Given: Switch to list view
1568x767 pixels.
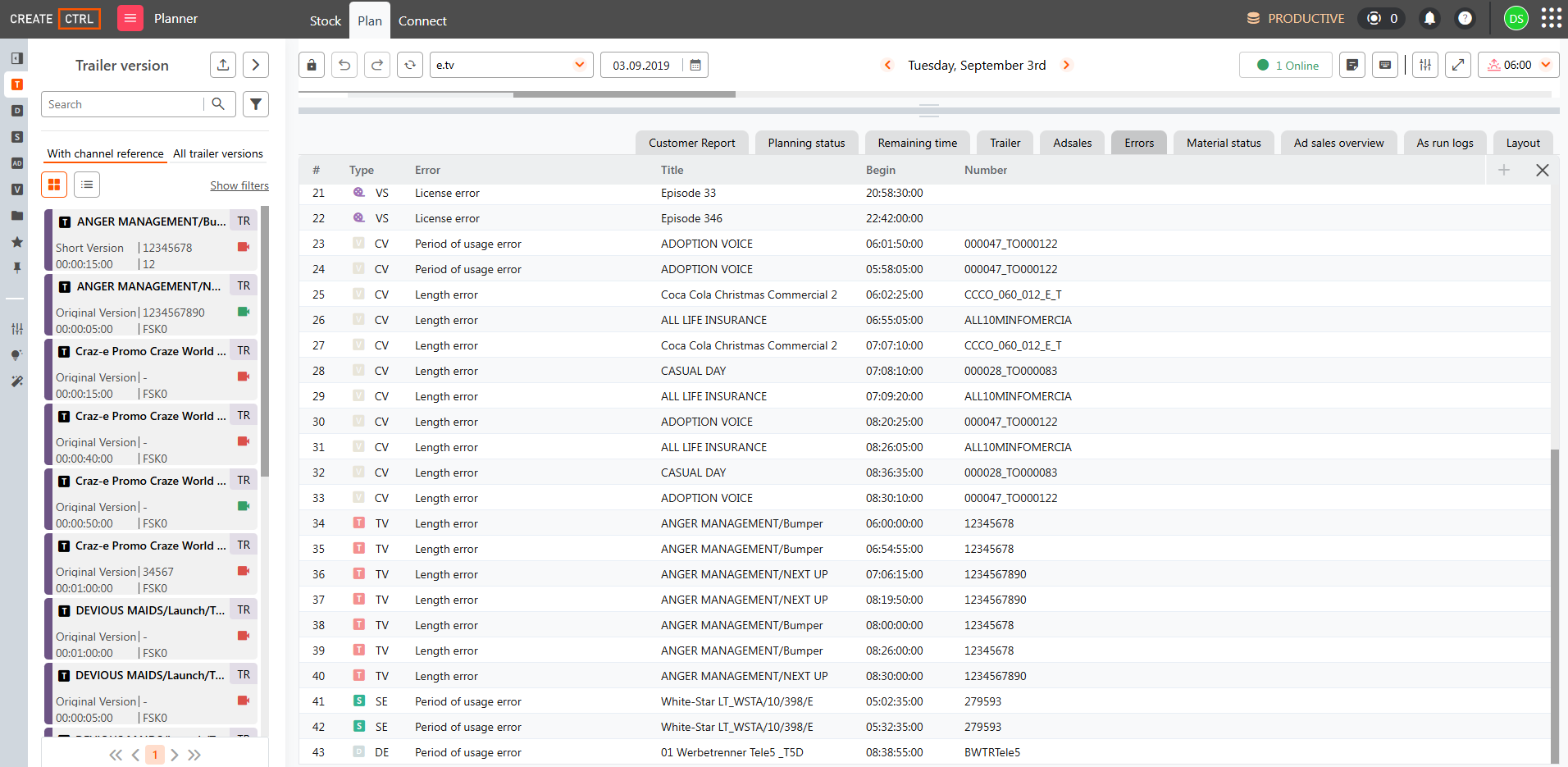Looking at the screenshot, I should 87,185.
